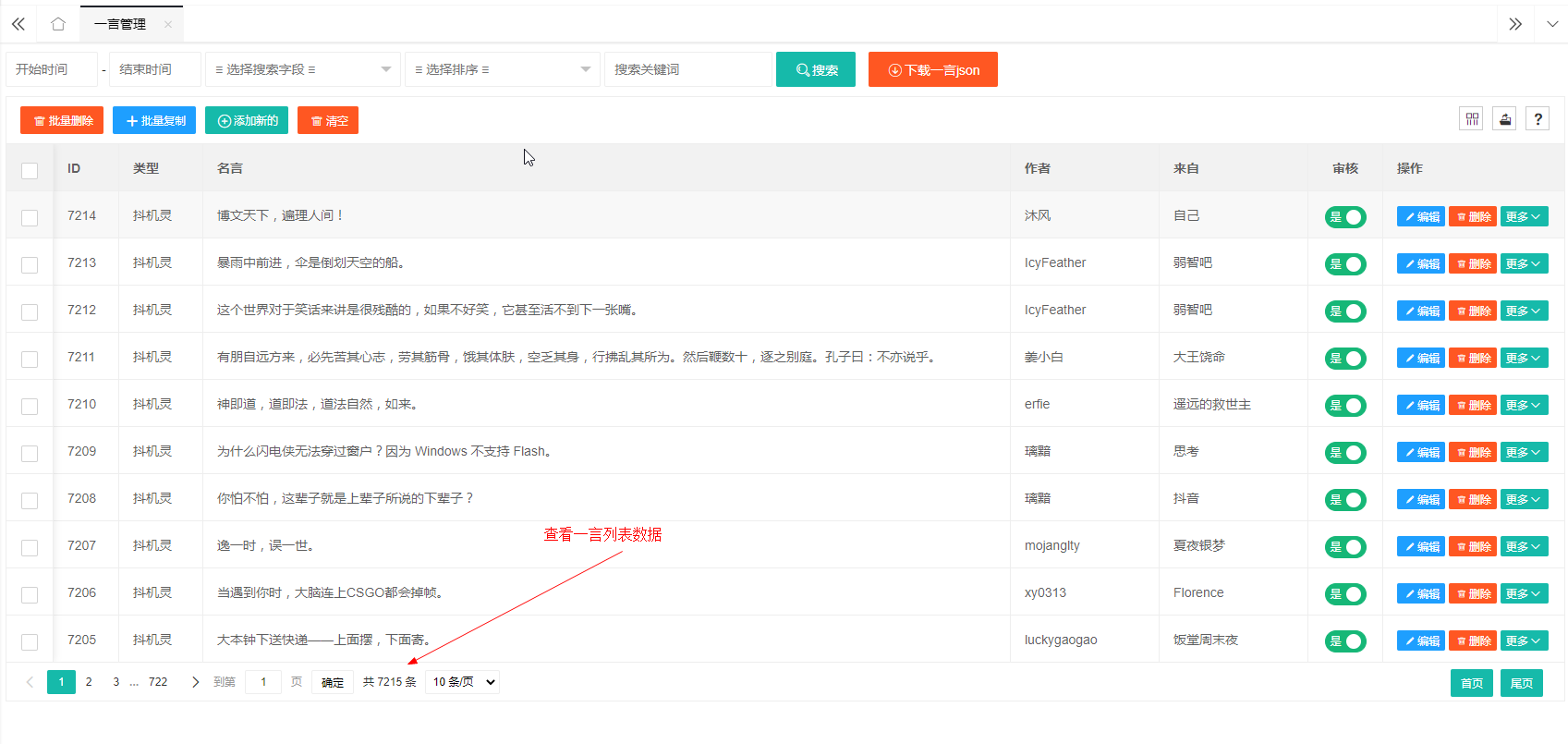Expand 更多 menu for row 7208

point(1525,499)
